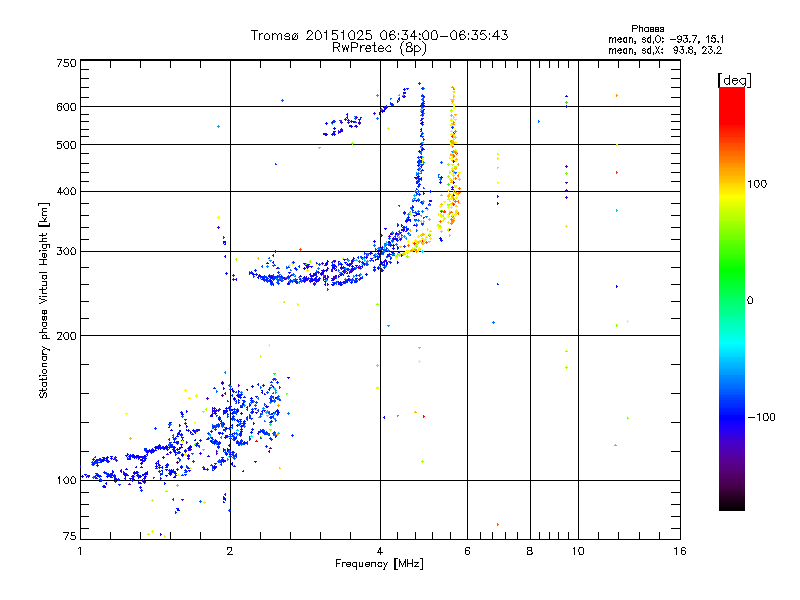Image resolution: width=800 pixels, height=600 pixels.
Task: Click the x-axis tick label '8'
Action: click(530, 551)
